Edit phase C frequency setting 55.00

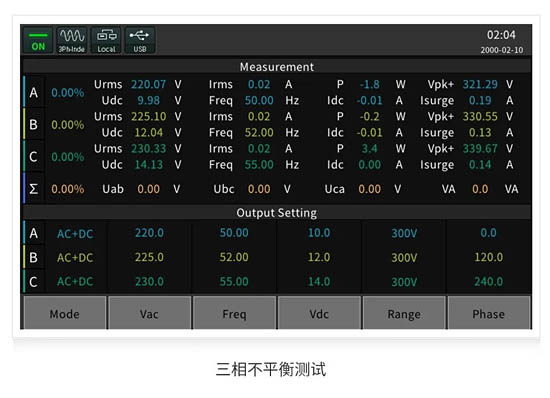pyautogui.click(x=234, y=281)
